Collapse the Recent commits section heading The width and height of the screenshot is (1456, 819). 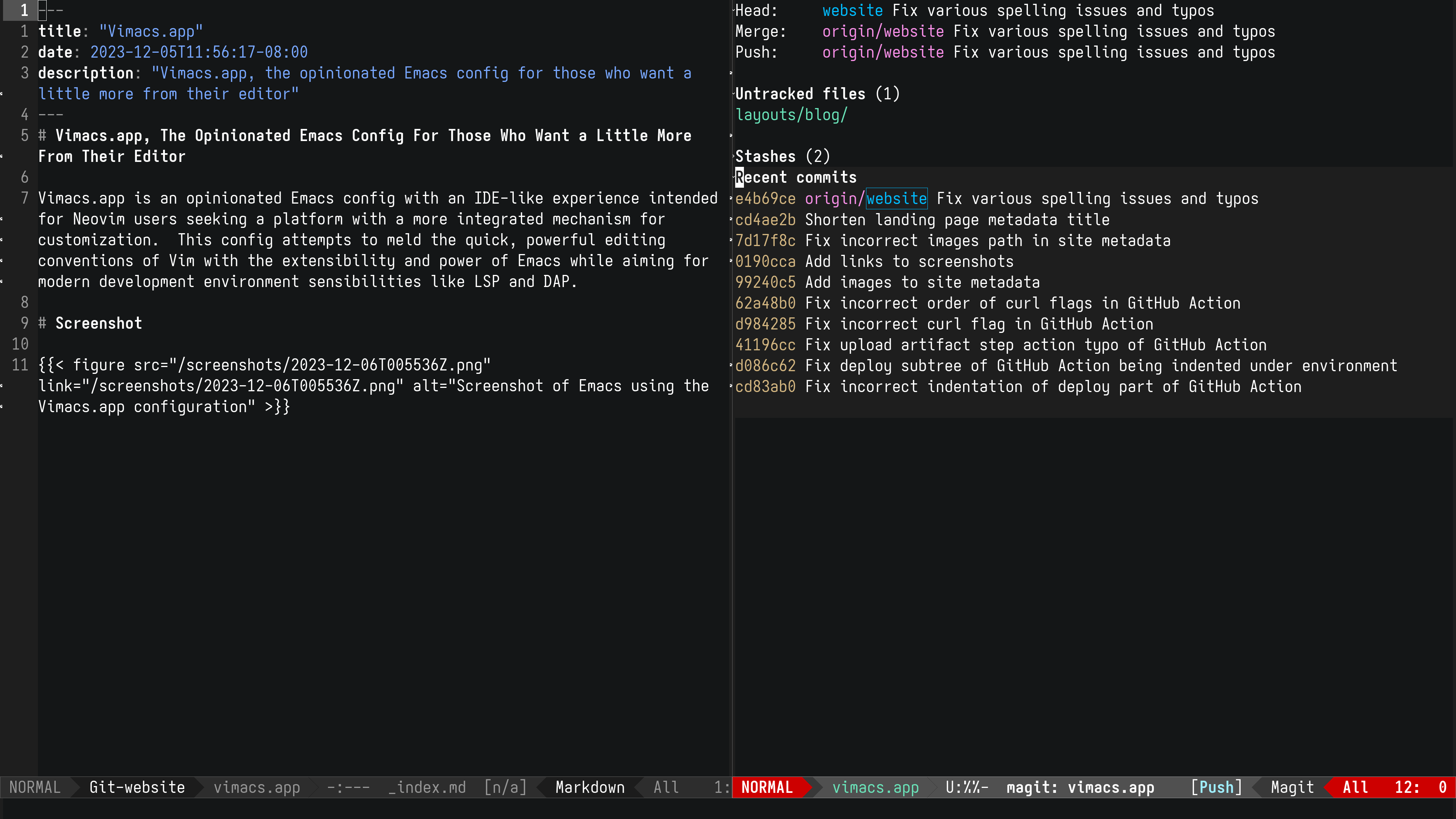coord(796,177)
